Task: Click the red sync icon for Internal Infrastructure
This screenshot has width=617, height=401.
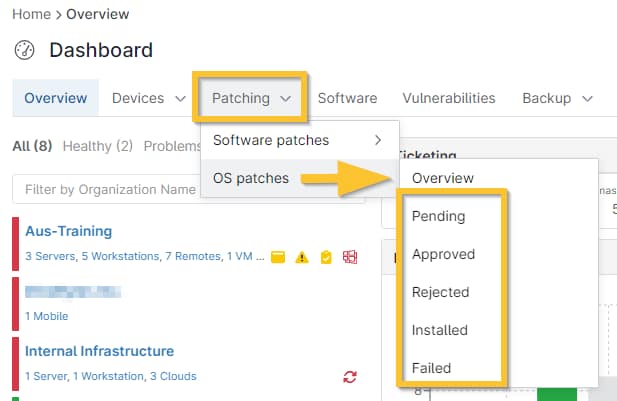Action: point(350,377)
